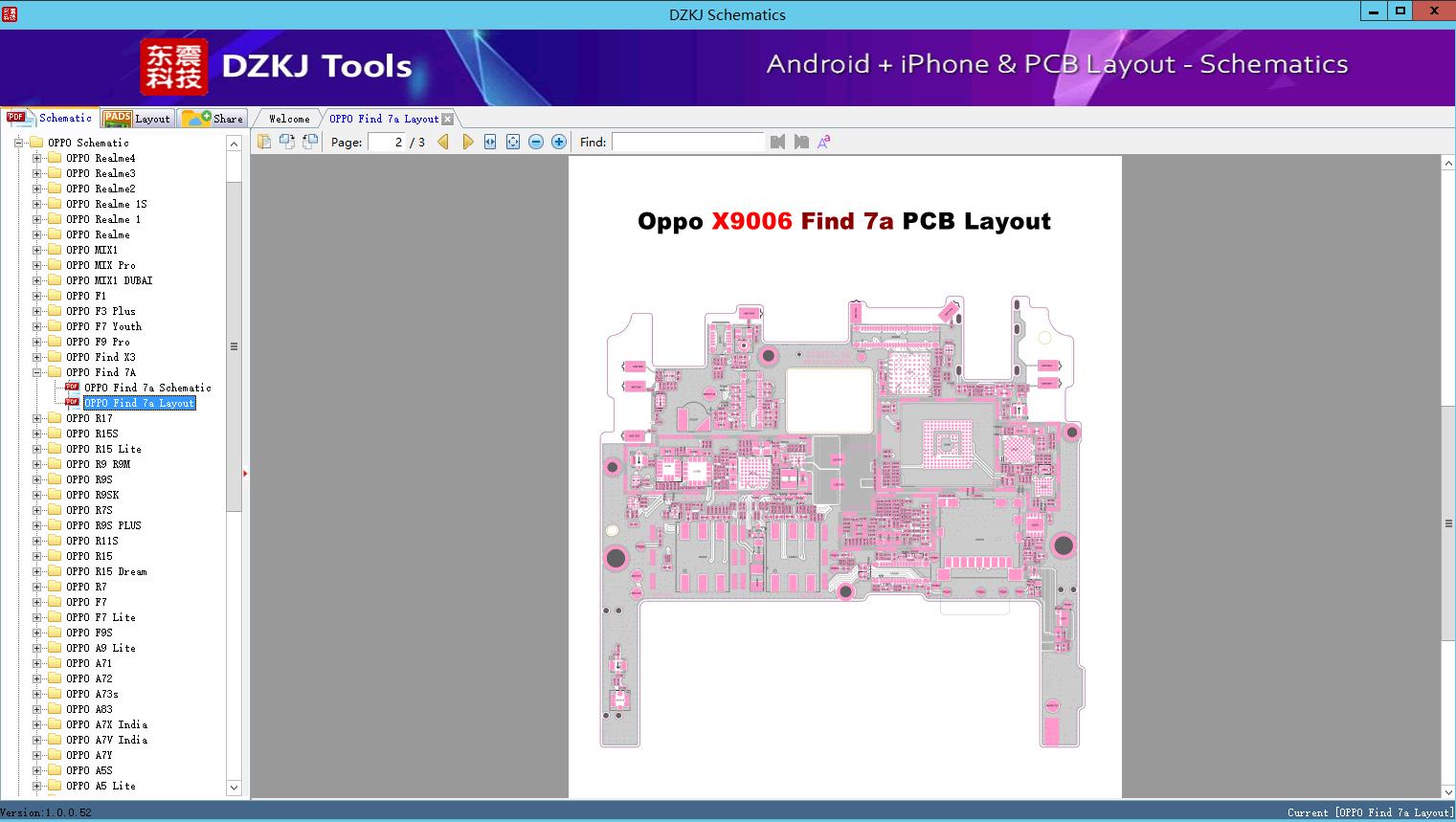1456x822 pixels.
Task: Find next match icon
Action: point(801,142)
